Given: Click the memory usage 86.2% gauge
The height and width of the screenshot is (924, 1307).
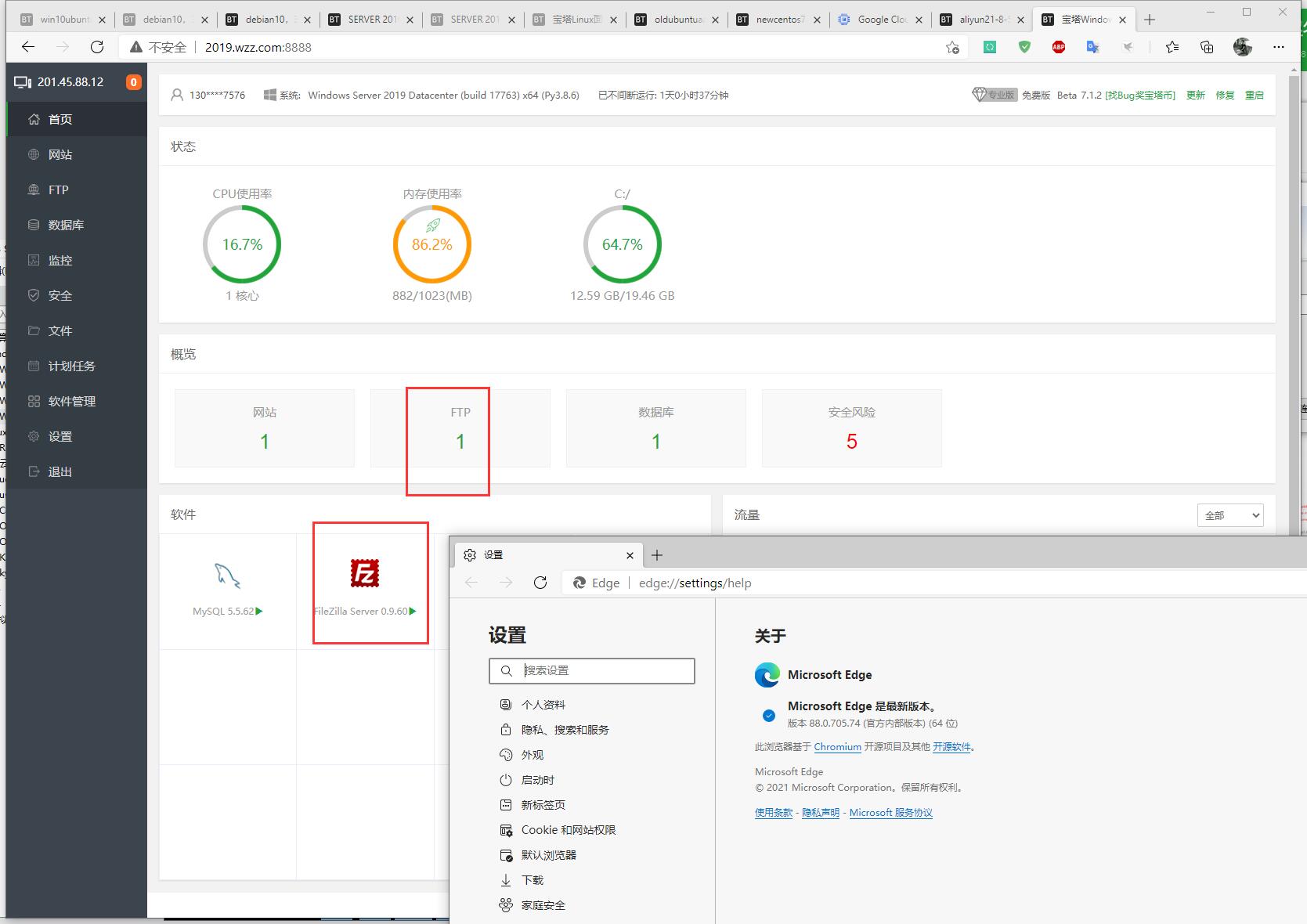Looking at the screenshot, I should pos(432,244).
